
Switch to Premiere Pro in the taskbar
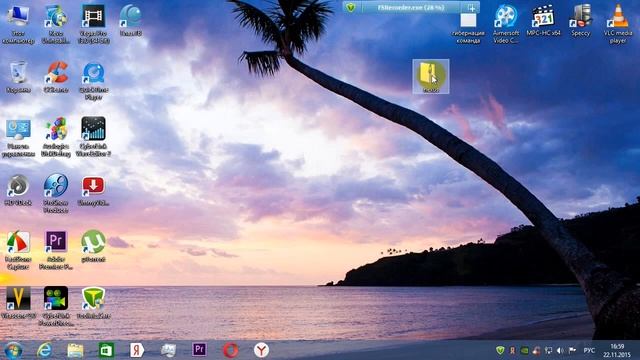[199, 350]
